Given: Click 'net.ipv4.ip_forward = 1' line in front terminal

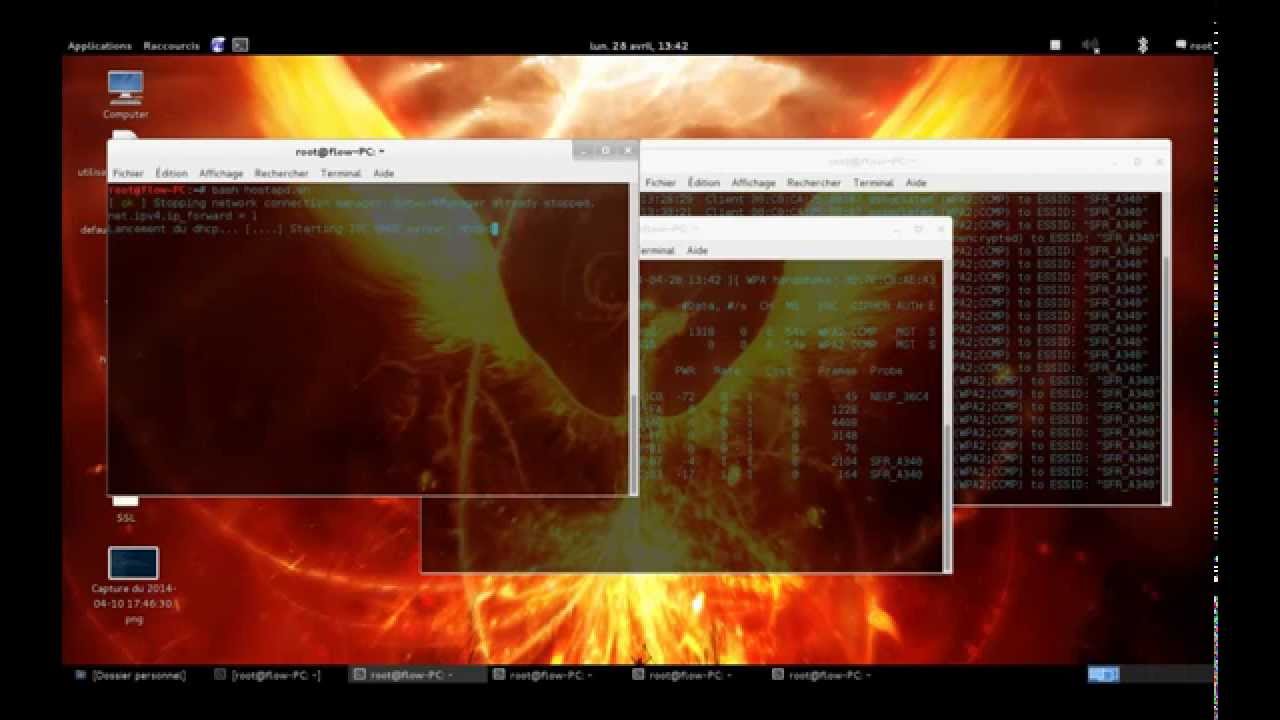Looking at the screenshot, I should (183, 216).
